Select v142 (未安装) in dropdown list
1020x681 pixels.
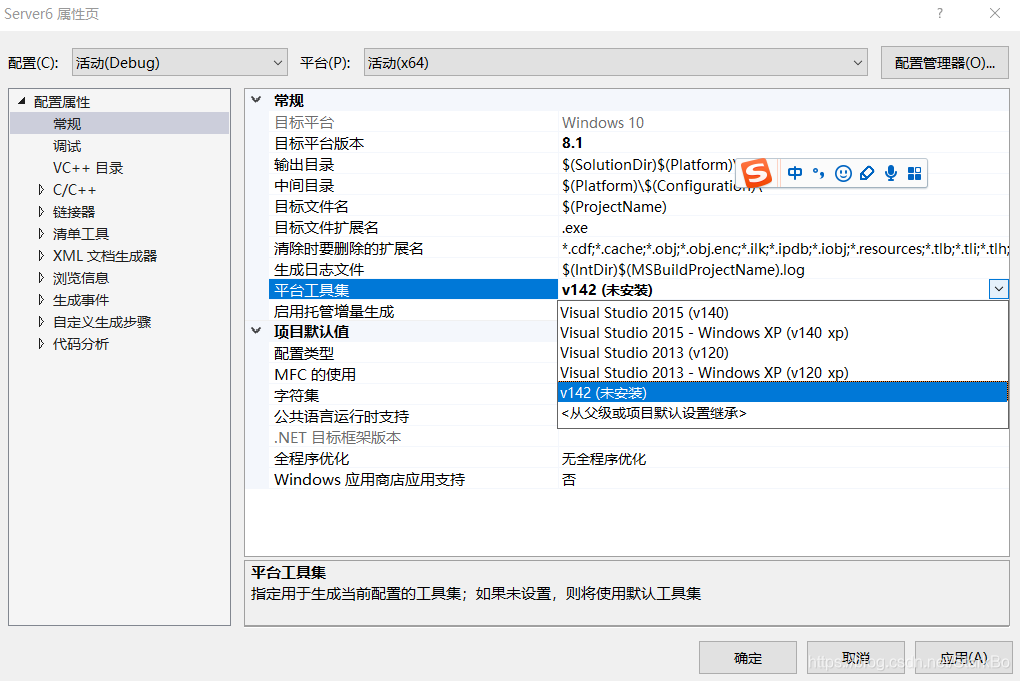click(x=783, y=392)
